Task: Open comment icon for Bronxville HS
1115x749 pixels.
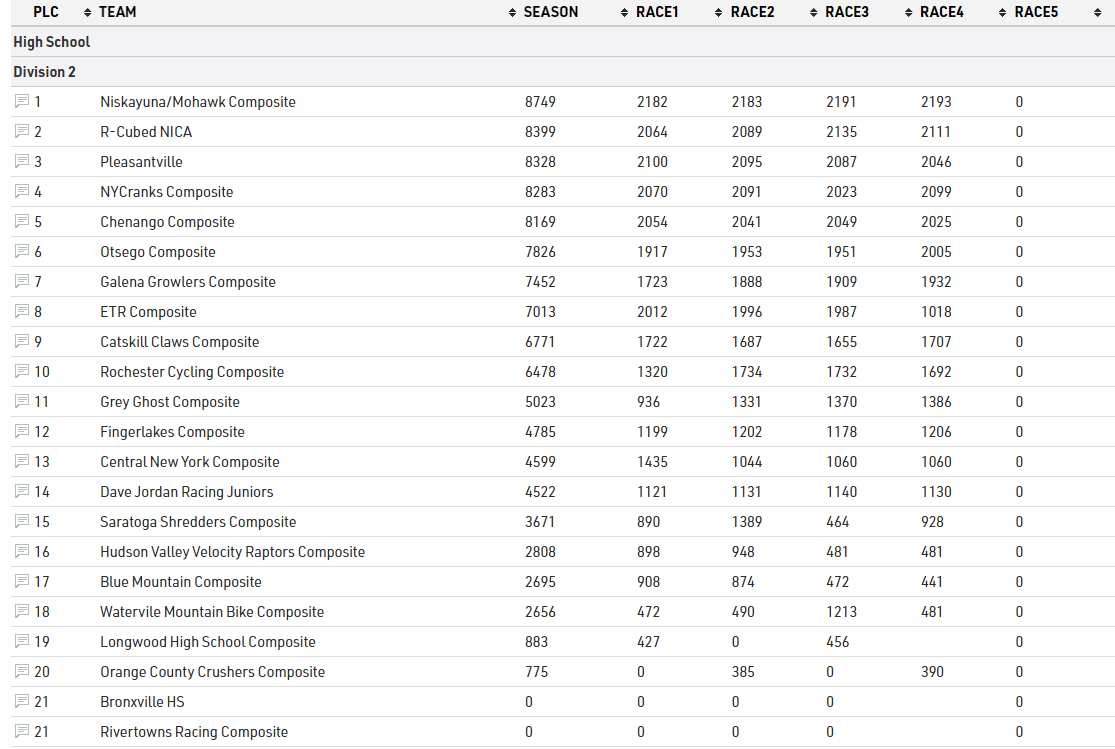Action: tap(22, 701)
